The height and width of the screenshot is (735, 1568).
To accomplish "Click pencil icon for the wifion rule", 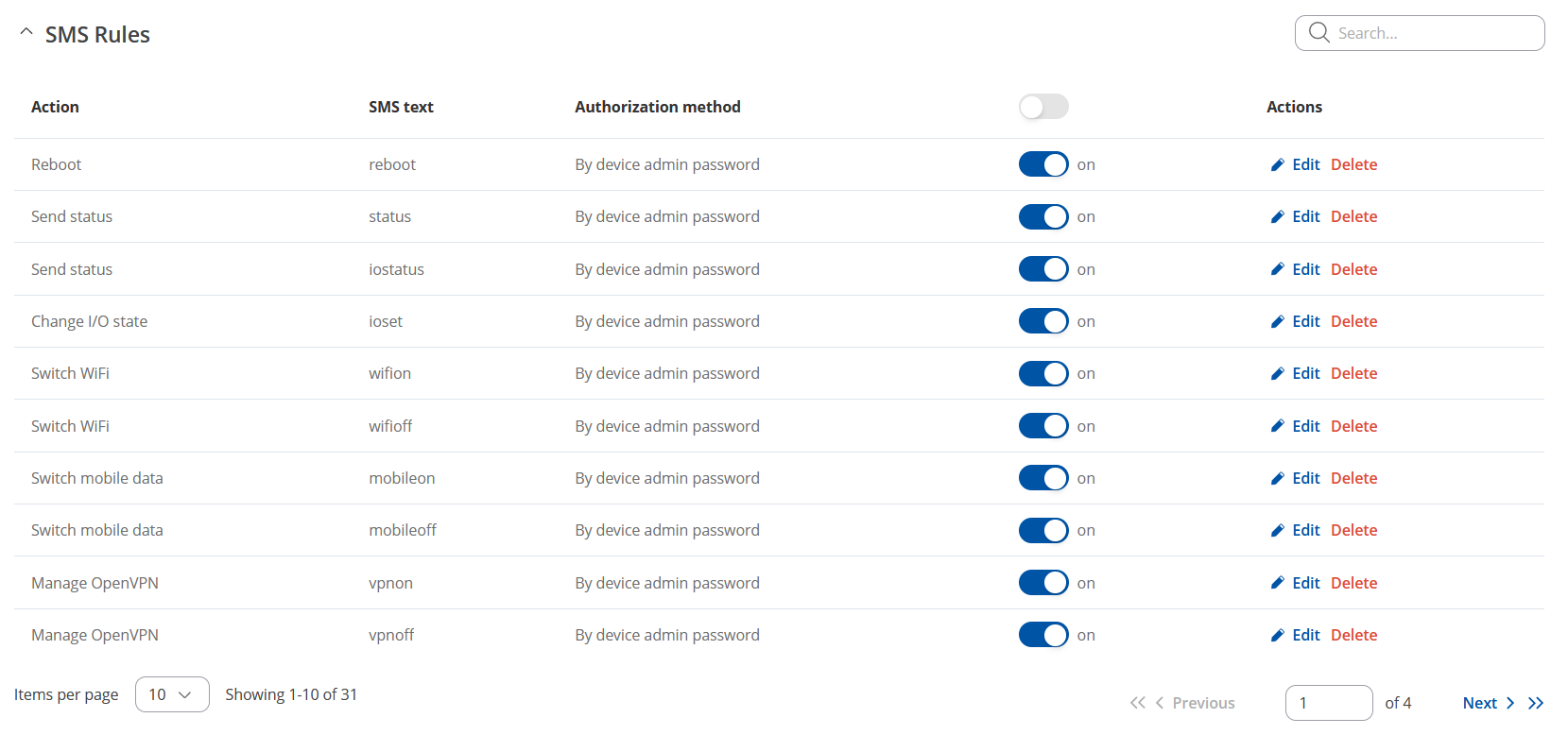I will coord(1277,373).
